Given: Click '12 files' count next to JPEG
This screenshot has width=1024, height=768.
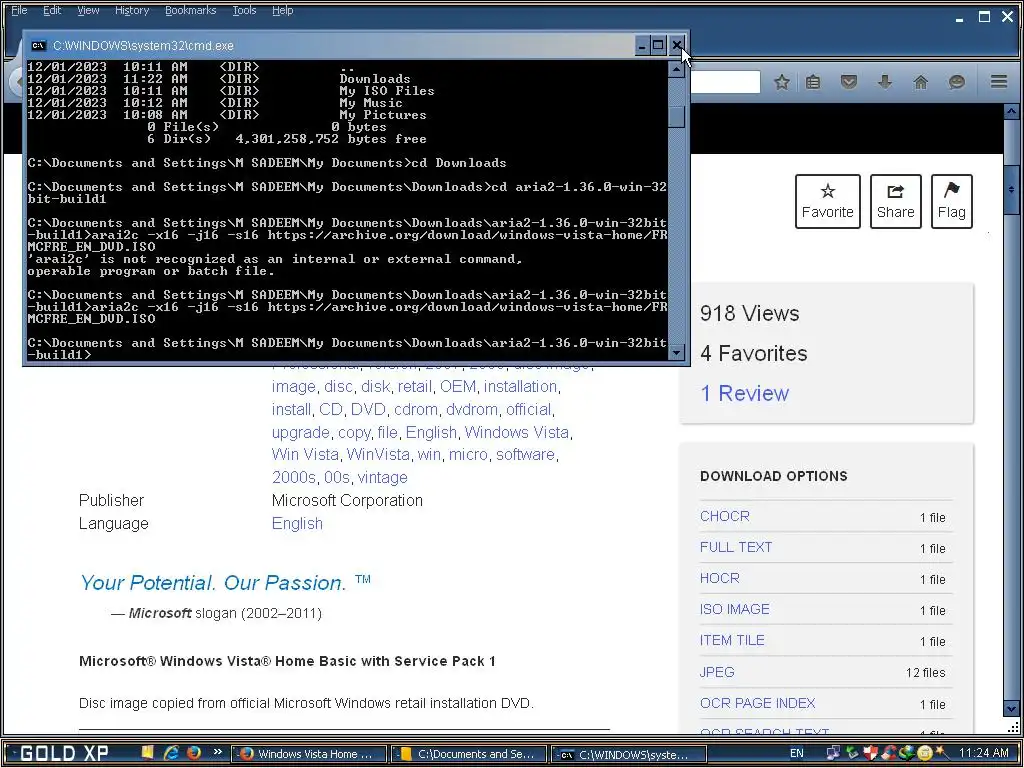Looking at the screenshot, I should tap(925, 673).
